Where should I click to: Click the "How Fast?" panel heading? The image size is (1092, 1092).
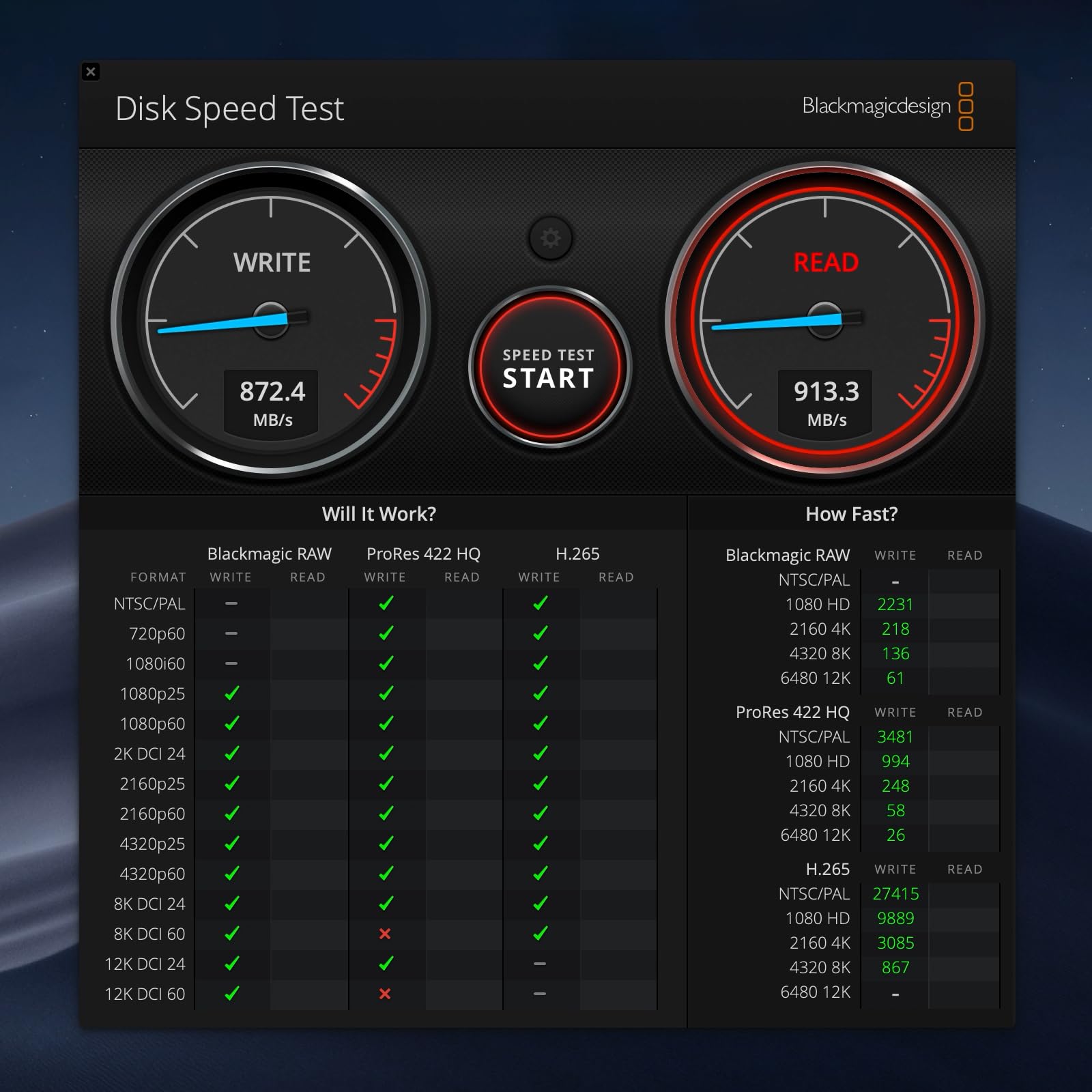tap(852, 514)
